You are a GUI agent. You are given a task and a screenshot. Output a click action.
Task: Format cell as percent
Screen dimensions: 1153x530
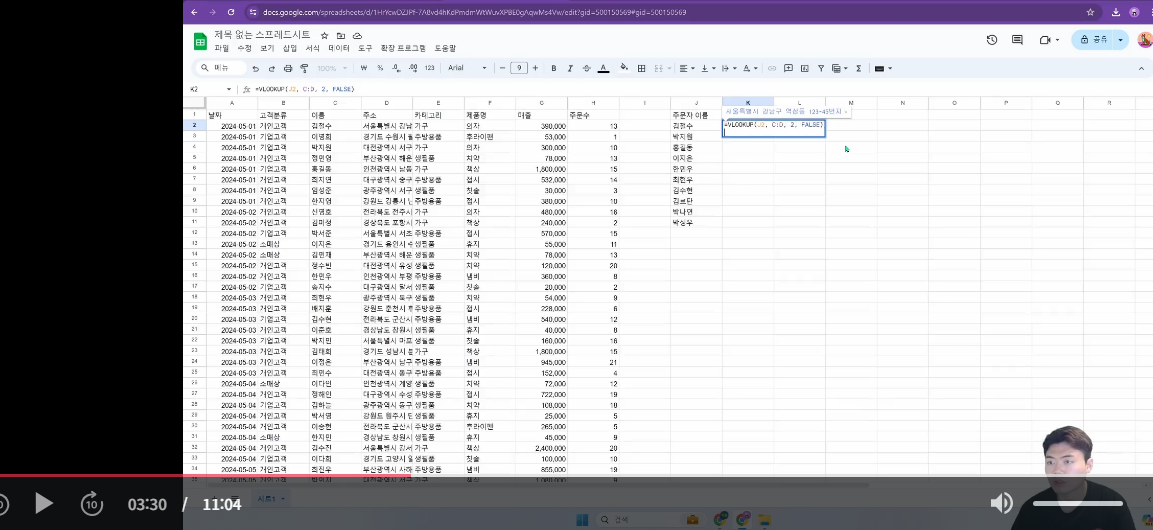380,68
